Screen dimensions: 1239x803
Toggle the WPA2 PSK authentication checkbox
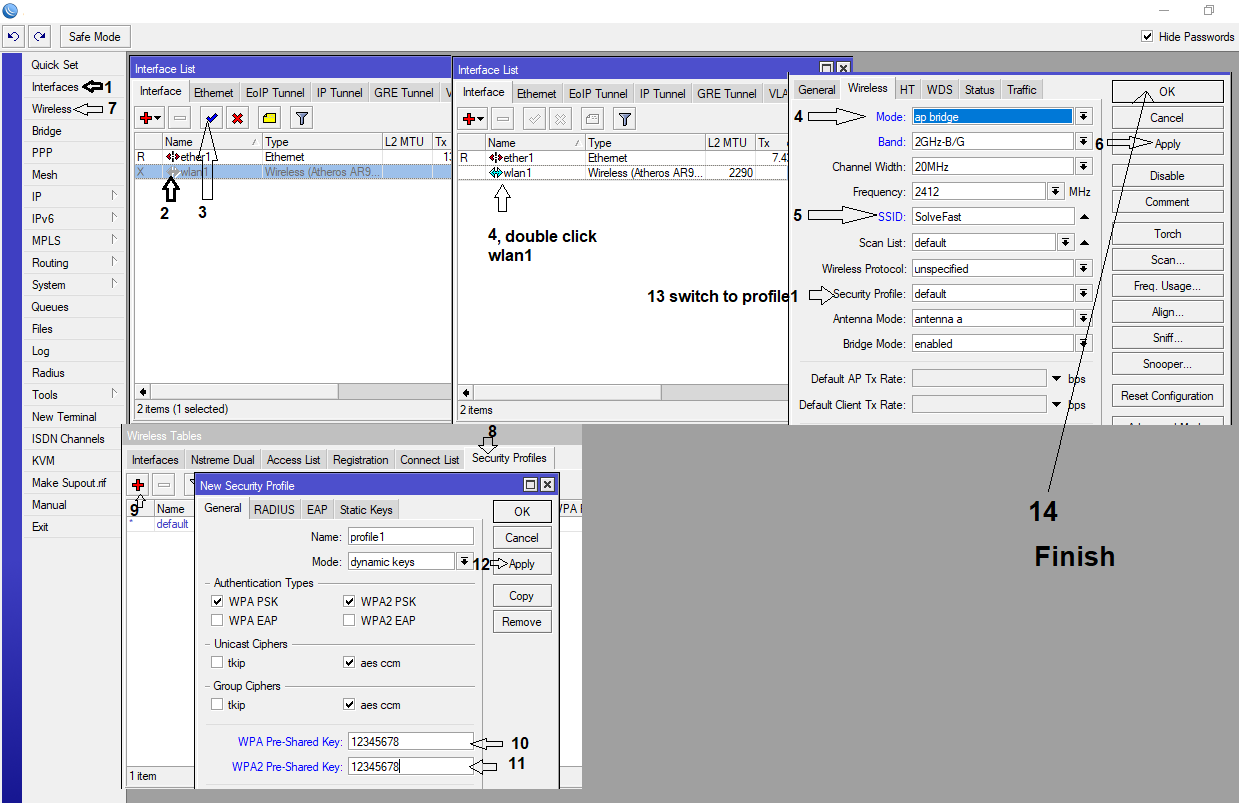click(x=350, y=602)
